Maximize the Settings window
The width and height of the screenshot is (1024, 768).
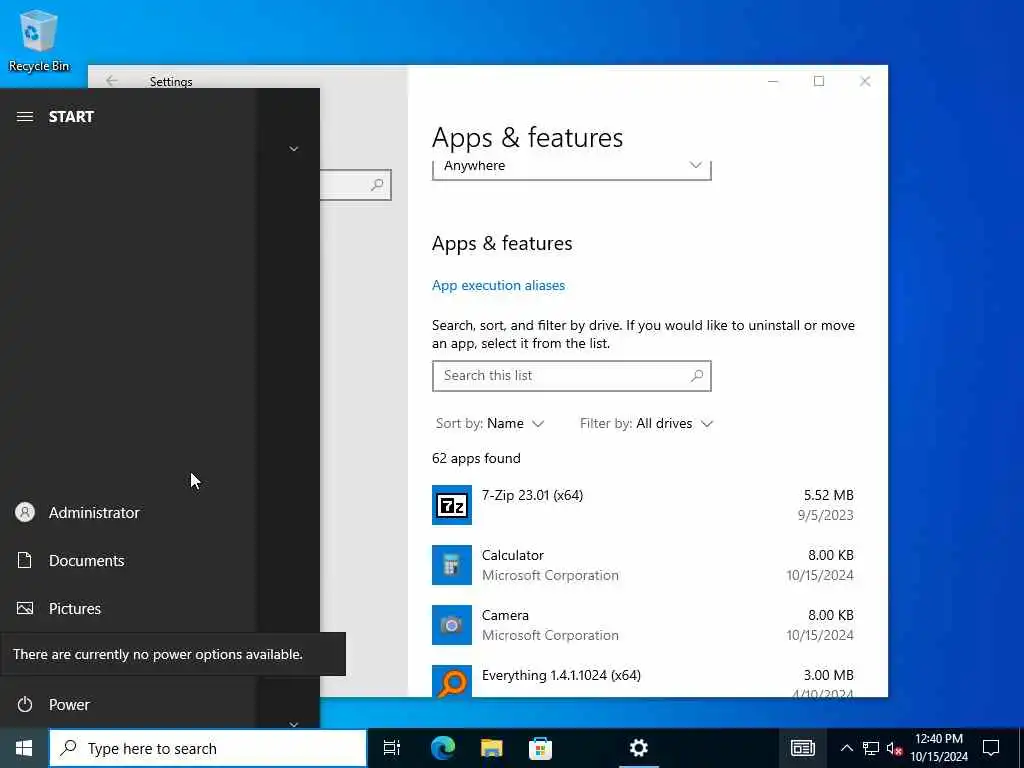coord(819,81)
